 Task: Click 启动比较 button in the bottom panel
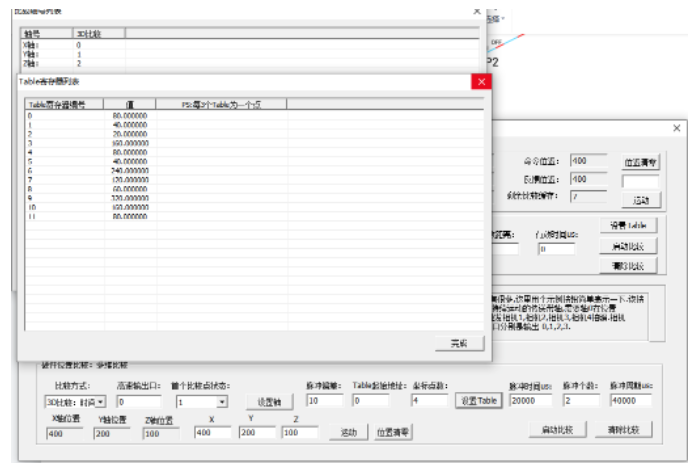[x=557, y=430]
